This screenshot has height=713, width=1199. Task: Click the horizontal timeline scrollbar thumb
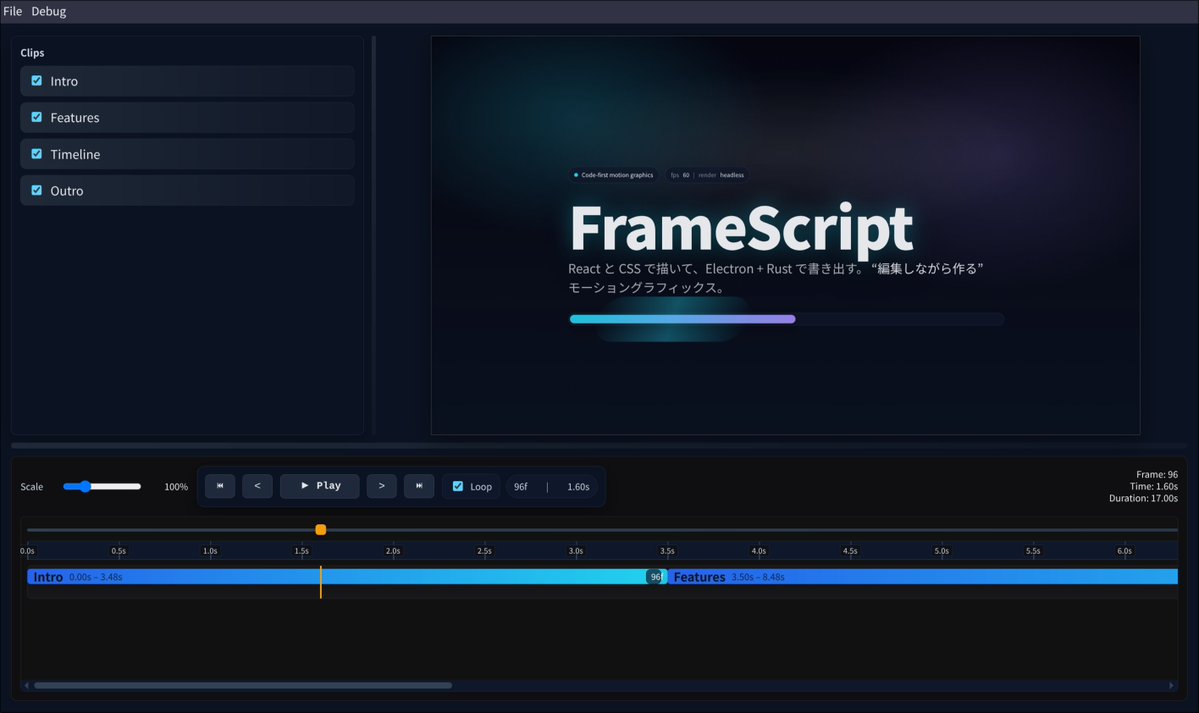[x=243, y=685]
